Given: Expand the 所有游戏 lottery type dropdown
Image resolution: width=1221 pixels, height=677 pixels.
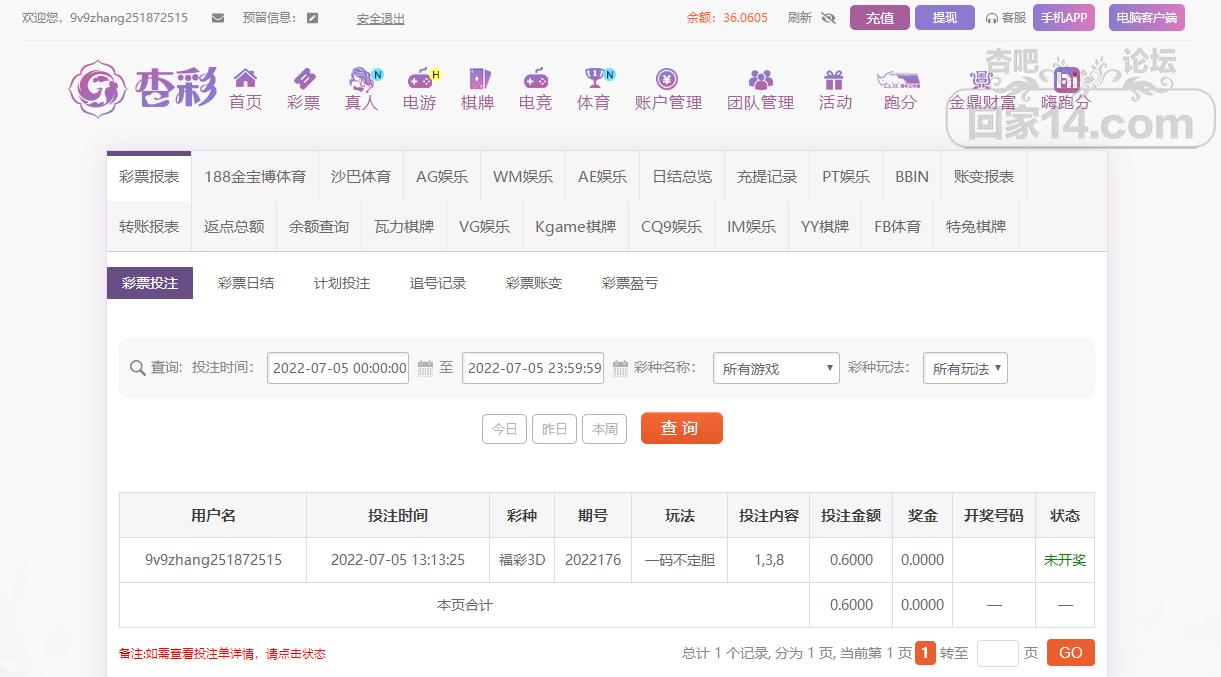Looking at the screenshot, I should [x=776, y=368].
